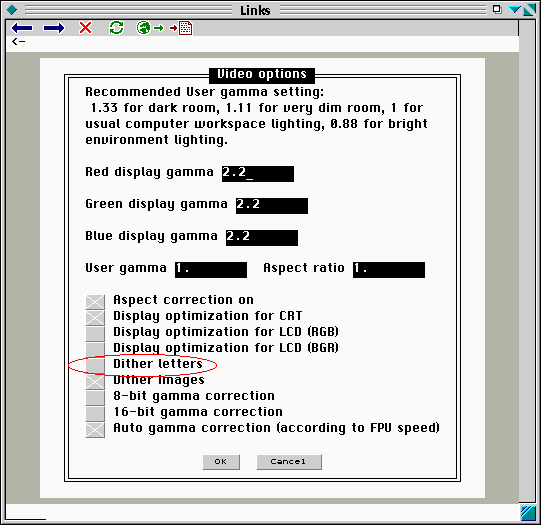Click the blue back arrow icon

click(x=22, y=28)
